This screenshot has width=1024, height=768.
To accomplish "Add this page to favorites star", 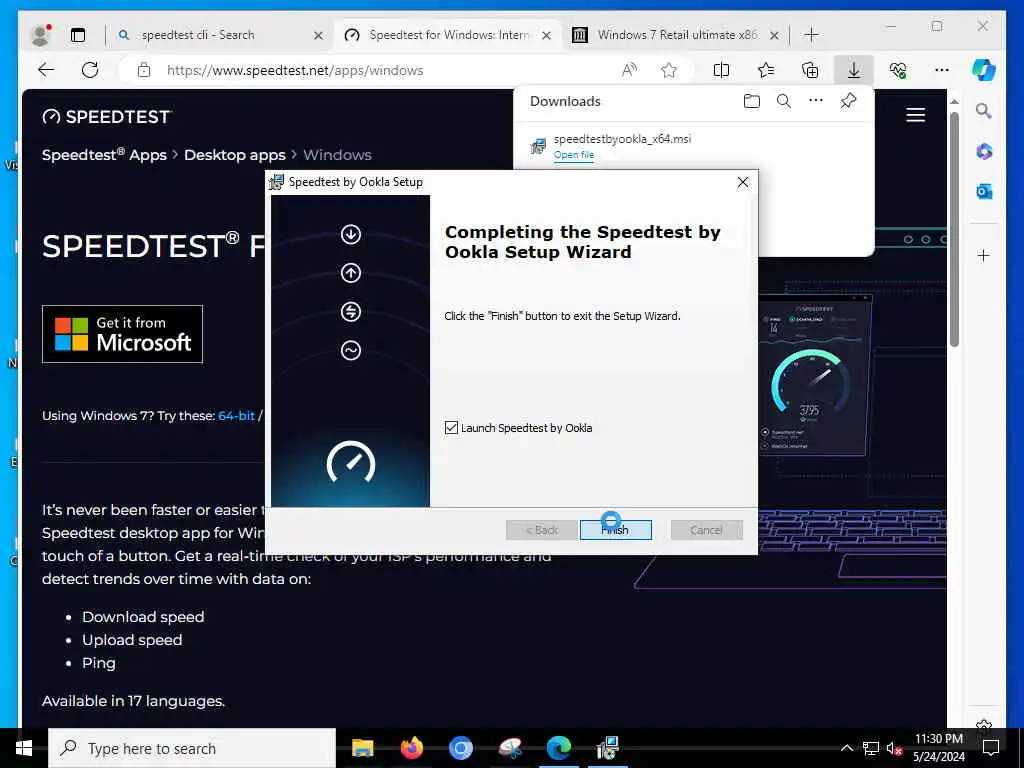I will [x=669, y=70].
